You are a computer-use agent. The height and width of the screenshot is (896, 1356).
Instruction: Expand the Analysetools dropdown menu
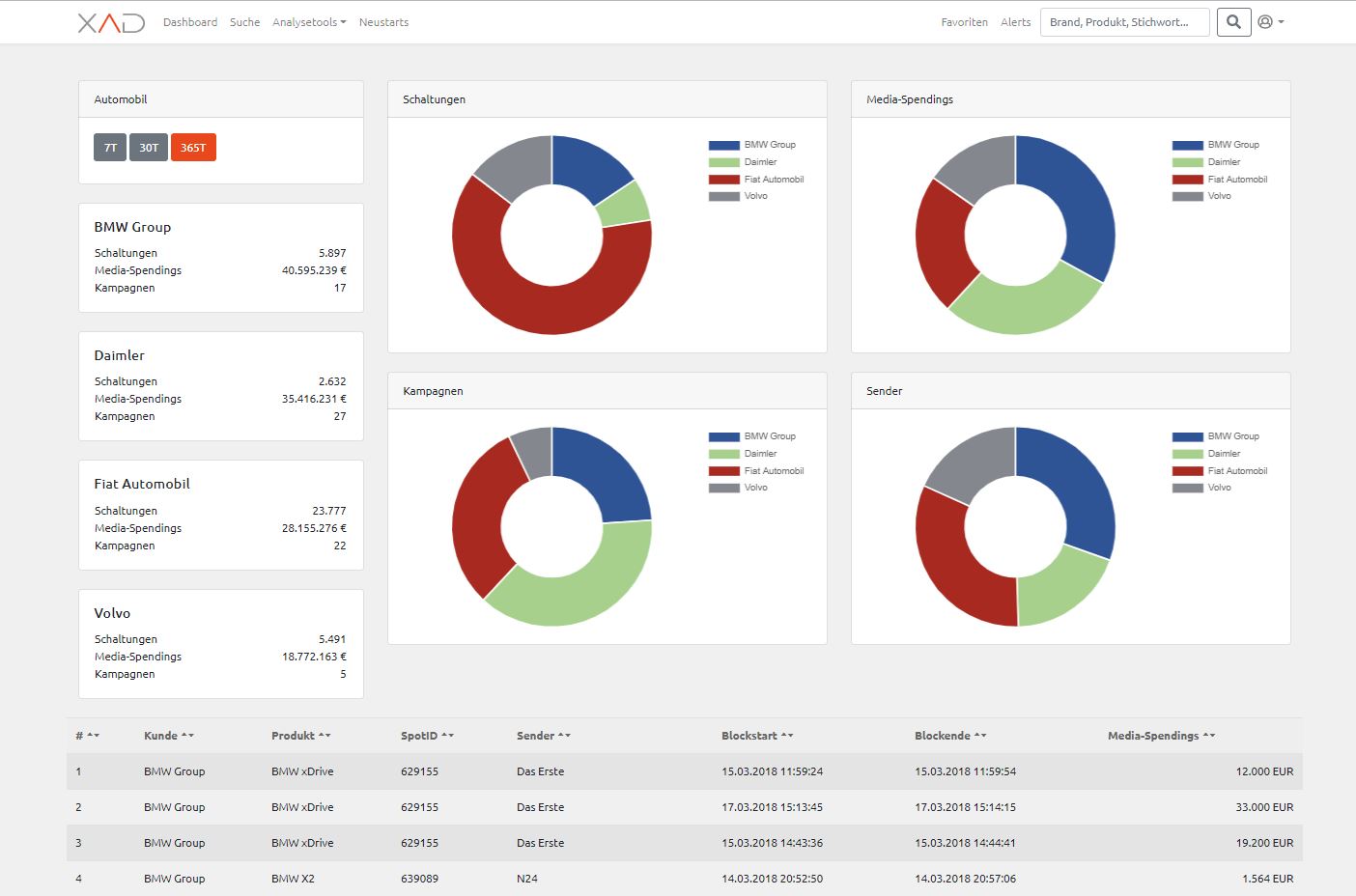click(309, 22)
